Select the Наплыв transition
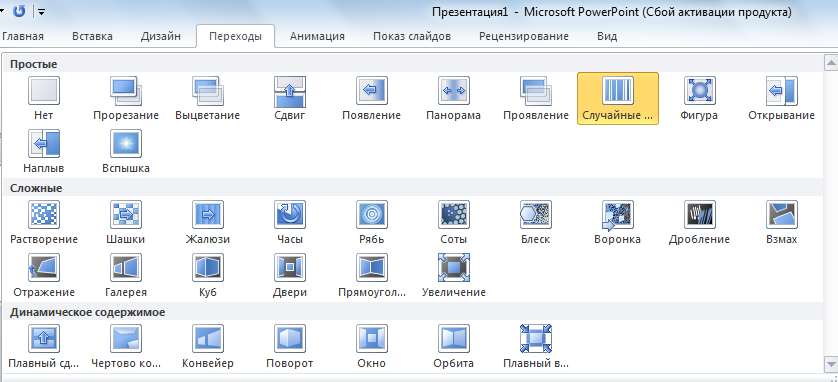Viewport: 838px width, 382px height. tap(44, 151)
